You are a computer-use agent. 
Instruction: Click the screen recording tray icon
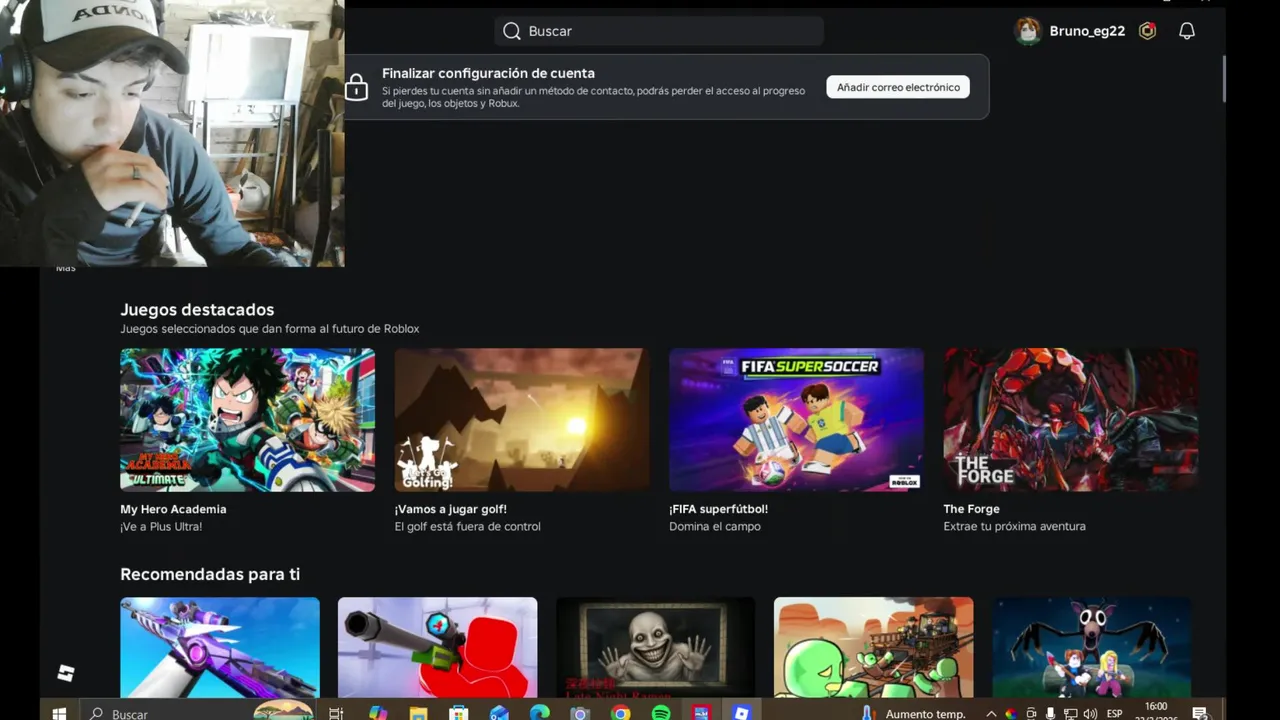1031,713
